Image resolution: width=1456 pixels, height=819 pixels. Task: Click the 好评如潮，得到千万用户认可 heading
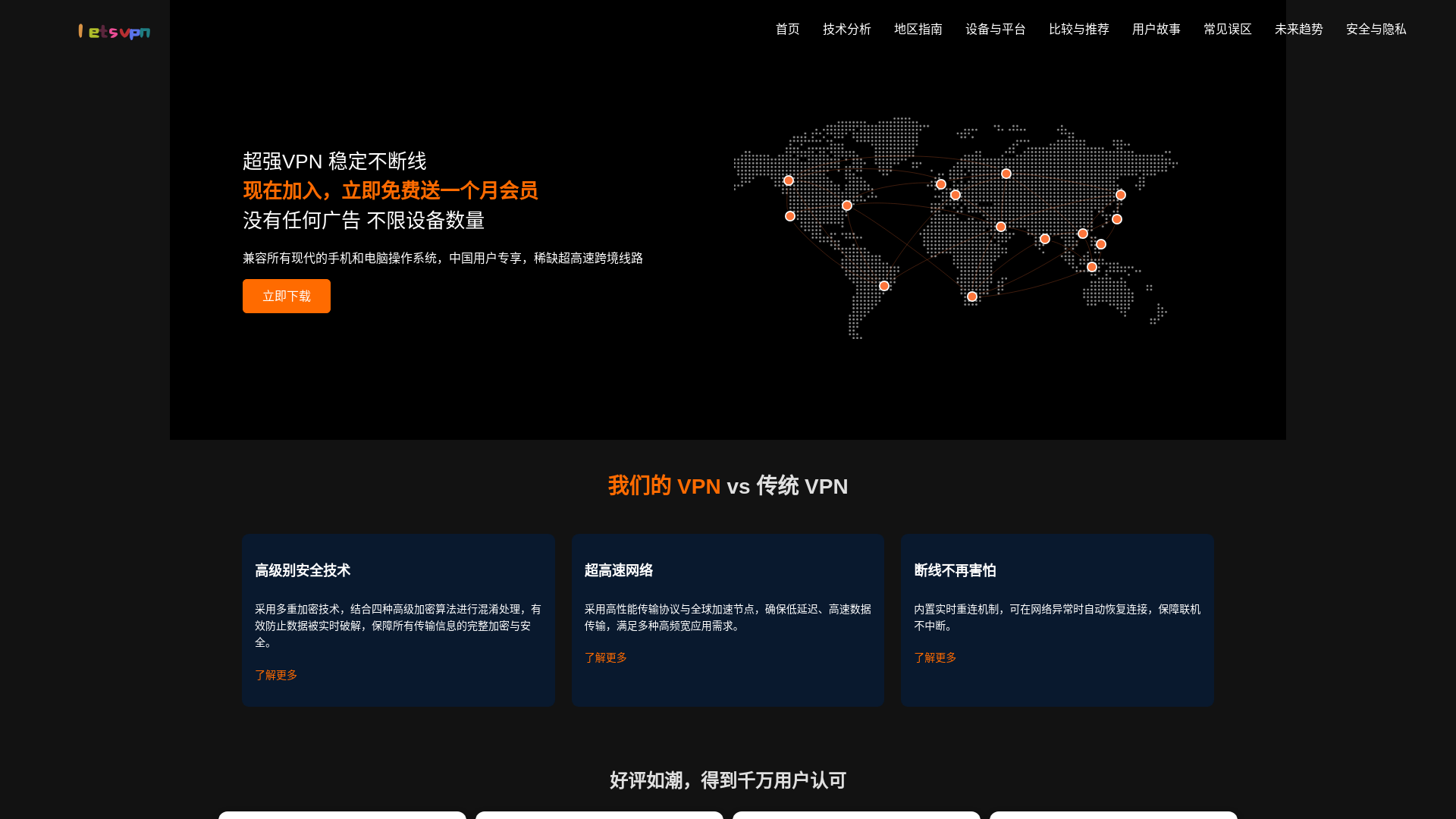point(728,780)
